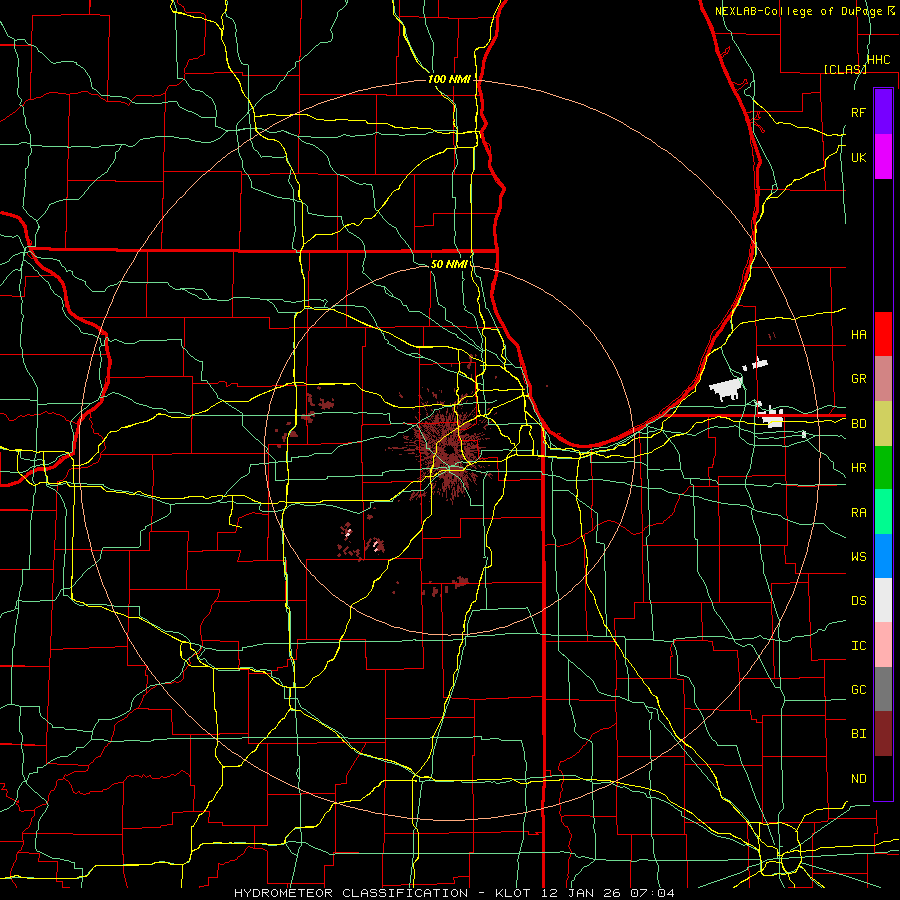Click the purple RF legend color swatch
This screenshot has width=900, height=900.
coord(883,112)
